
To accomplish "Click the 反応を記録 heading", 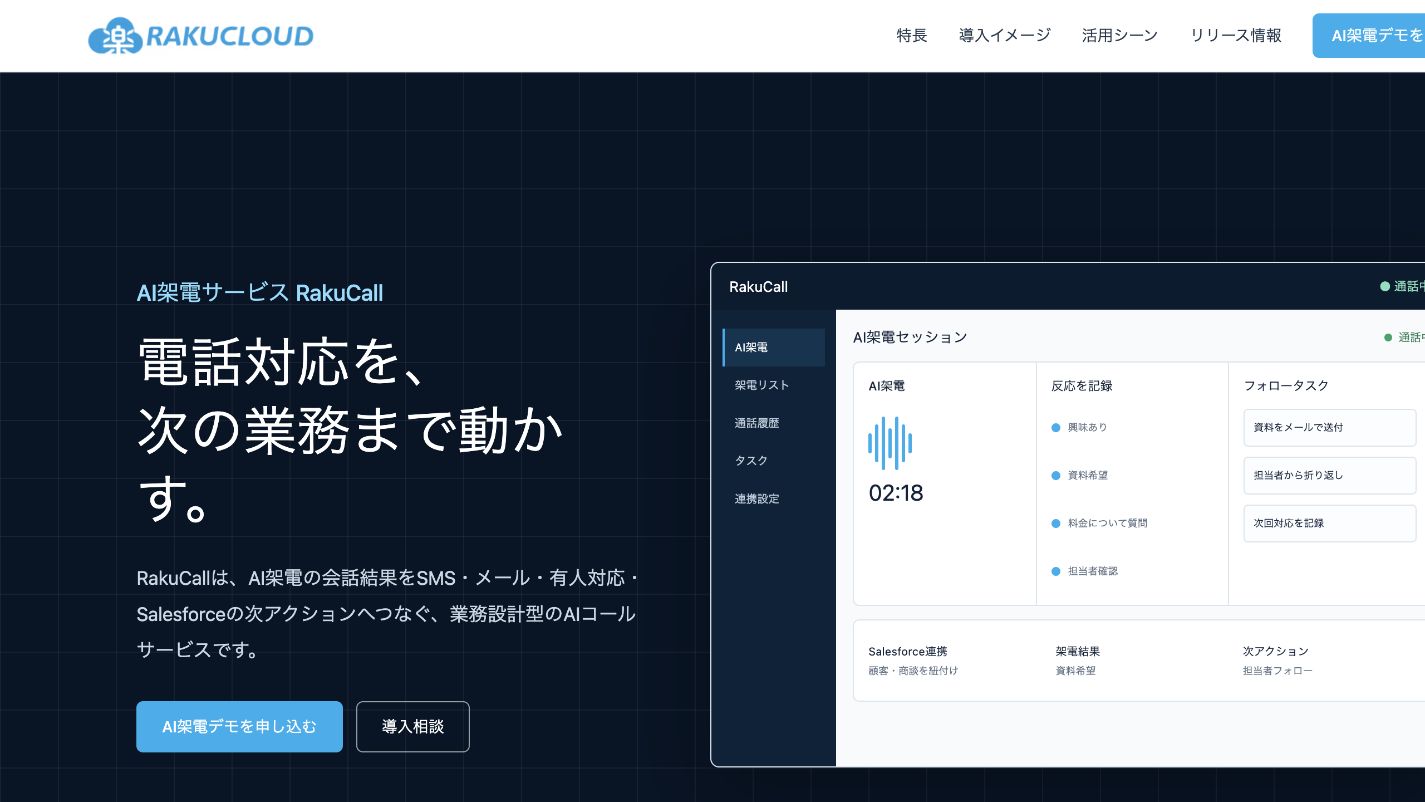I will pyautogui.click(x=1082, y=386).
